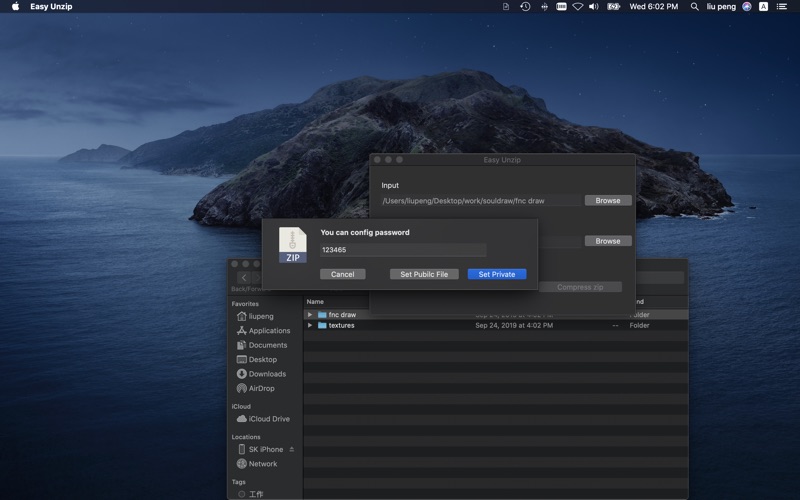
Task: Open Notification Center icon
Action: pyautogui.click(x=782, y=7)
